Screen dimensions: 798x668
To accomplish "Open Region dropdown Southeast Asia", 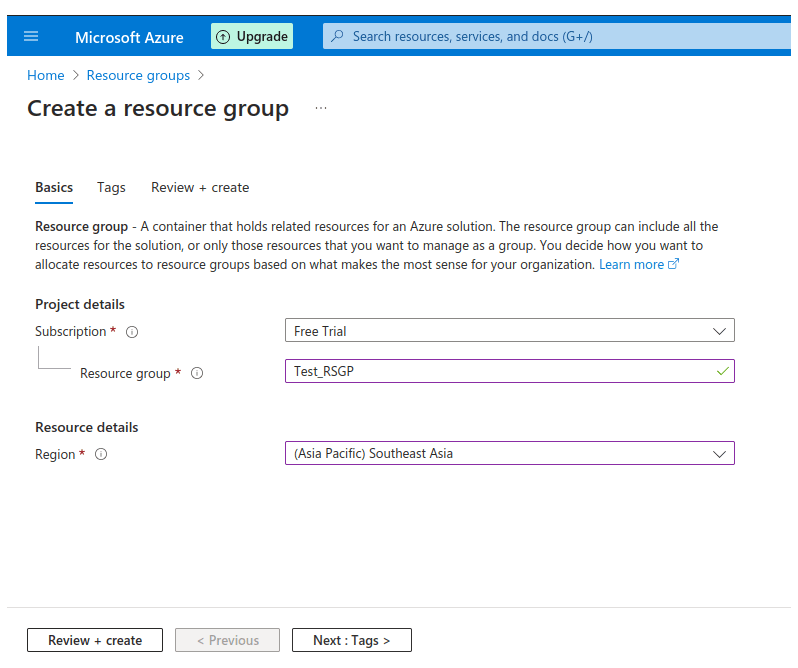I will [509, 453].
